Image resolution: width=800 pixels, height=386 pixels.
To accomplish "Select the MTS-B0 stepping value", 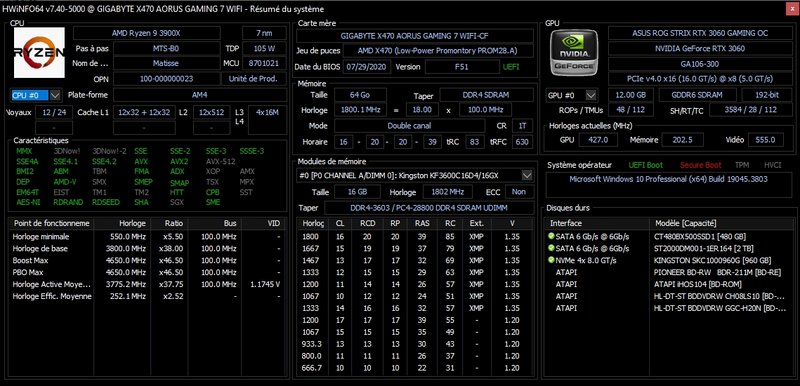I will coord(166,48).
